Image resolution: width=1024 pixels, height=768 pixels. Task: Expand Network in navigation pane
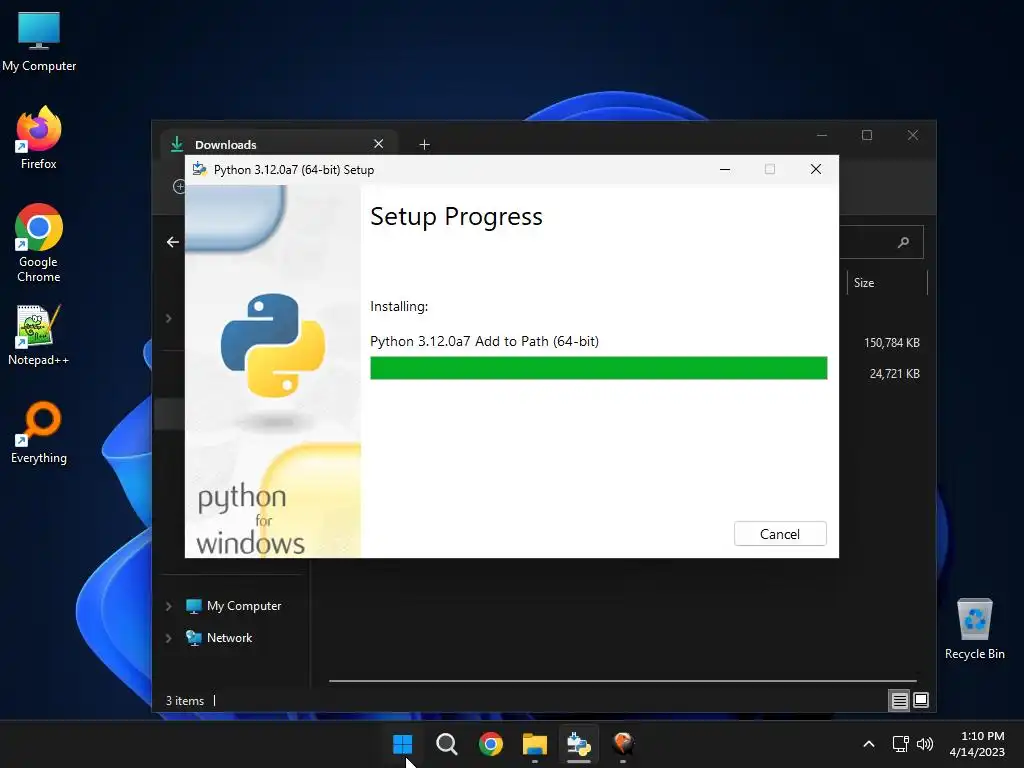(168, 638)
